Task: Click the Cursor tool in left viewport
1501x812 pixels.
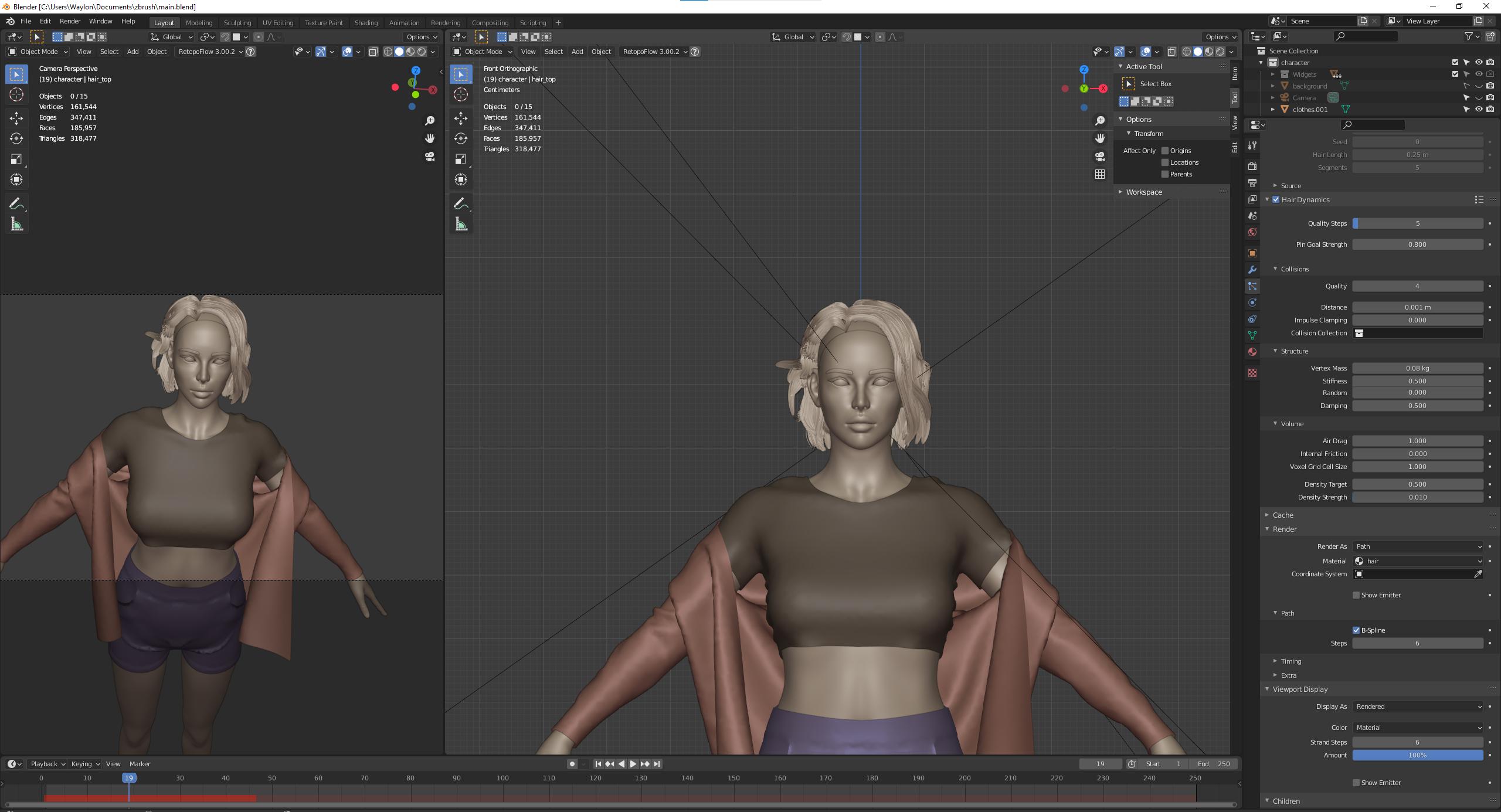Action: [x=16, y=94]
